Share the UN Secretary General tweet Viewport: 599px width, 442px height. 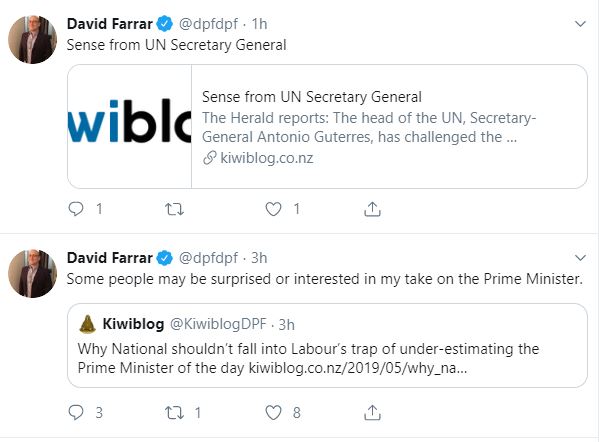372,209
